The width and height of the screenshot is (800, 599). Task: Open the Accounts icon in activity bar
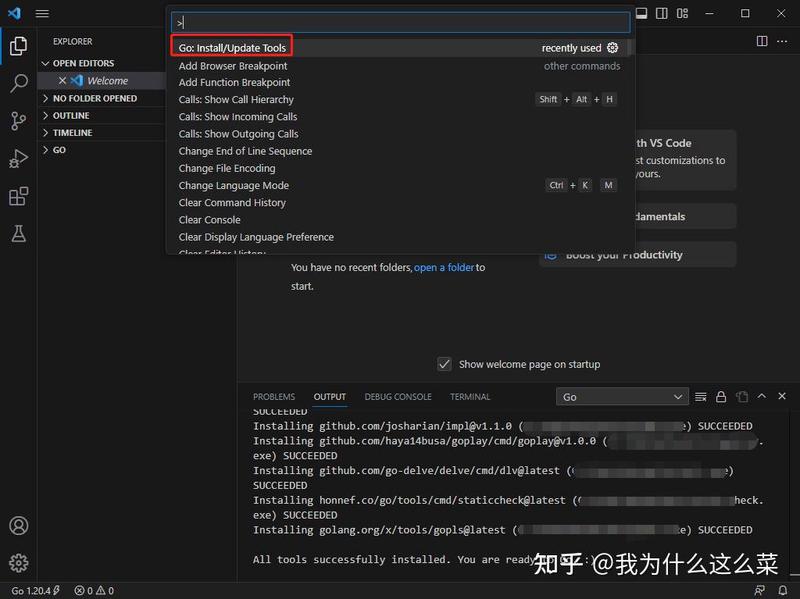click(x=18, y=526)
